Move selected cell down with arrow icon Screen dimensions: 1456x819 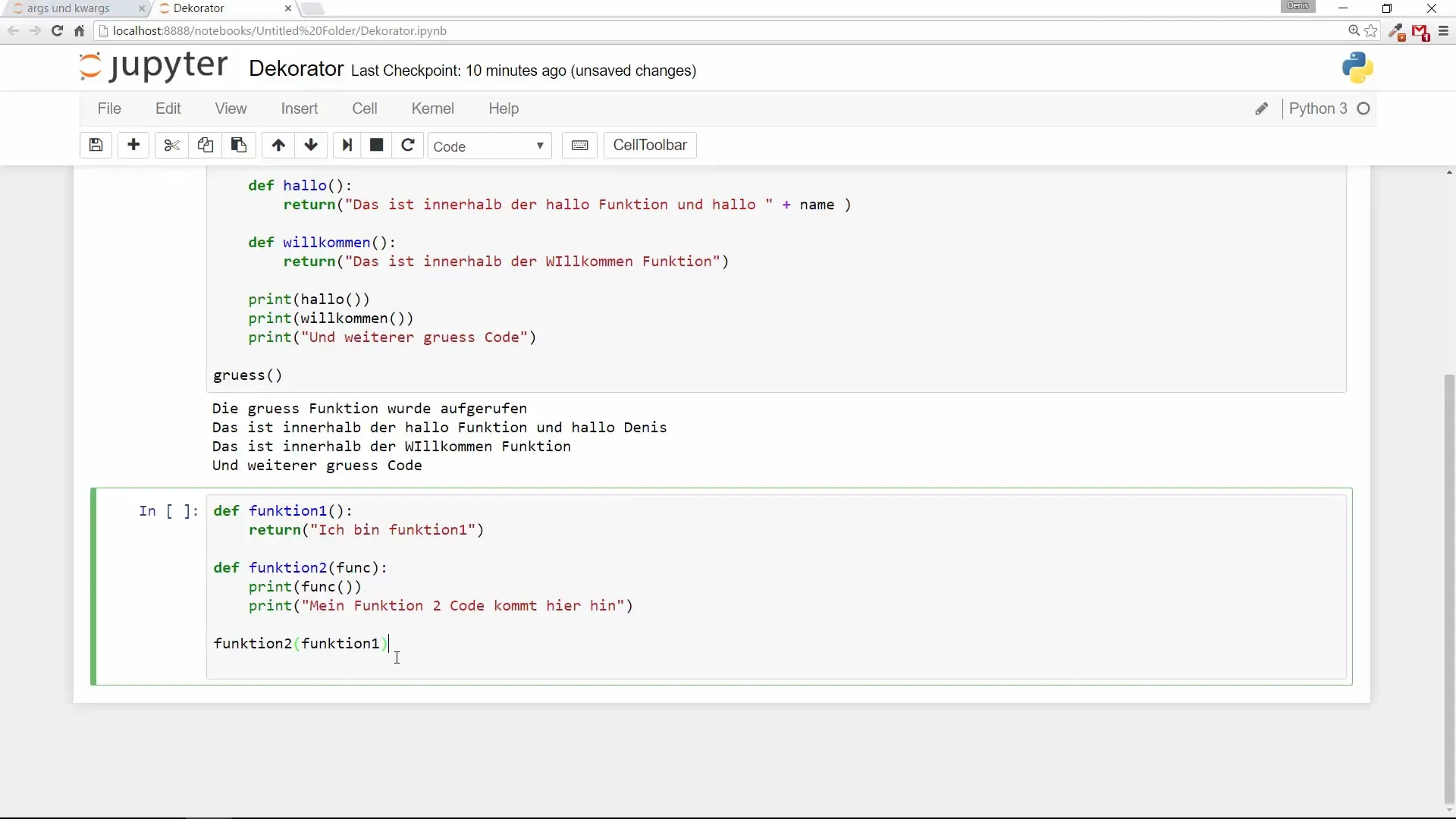[311, 145]
